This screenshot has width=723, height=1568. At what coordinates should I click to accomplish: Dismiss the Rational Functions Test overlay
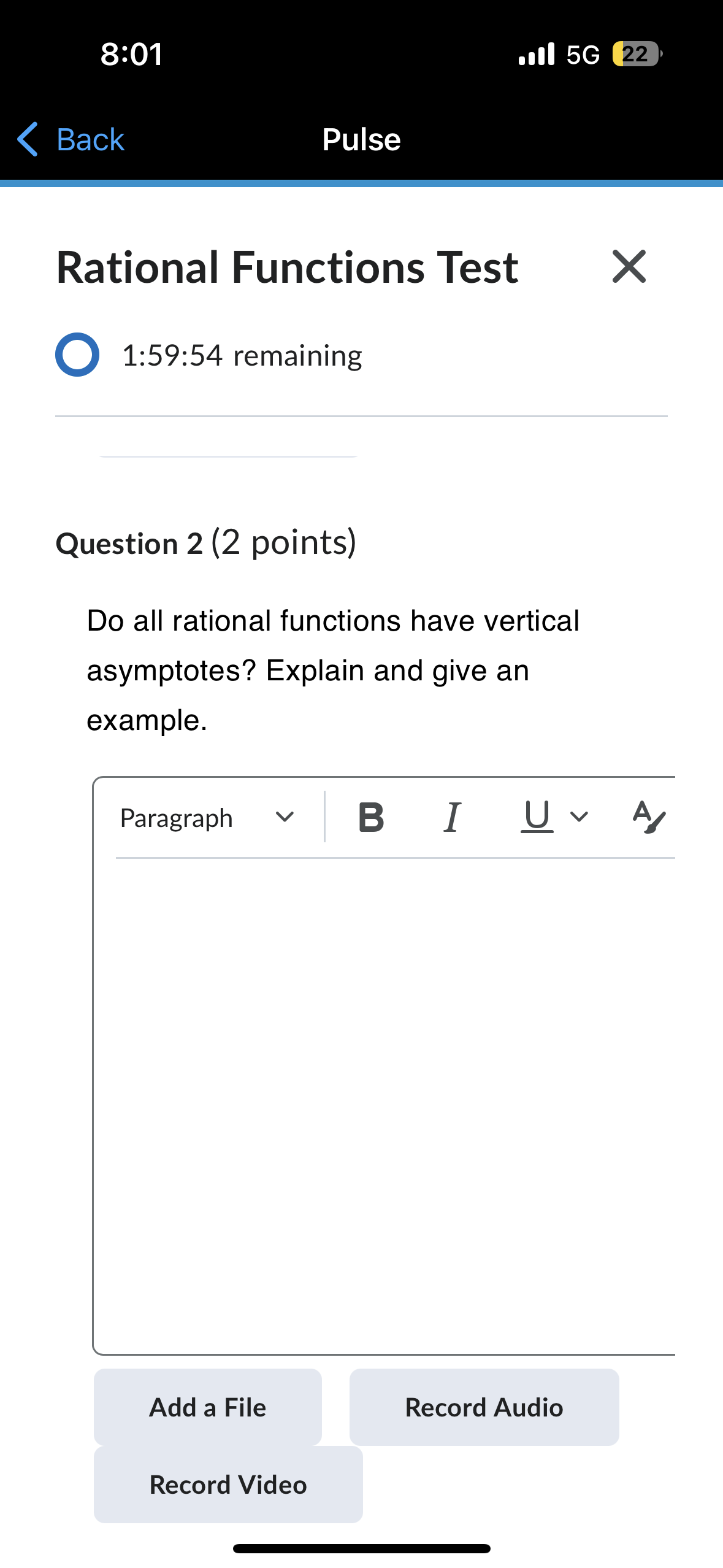pyautogui.click(x=629, y=266)
